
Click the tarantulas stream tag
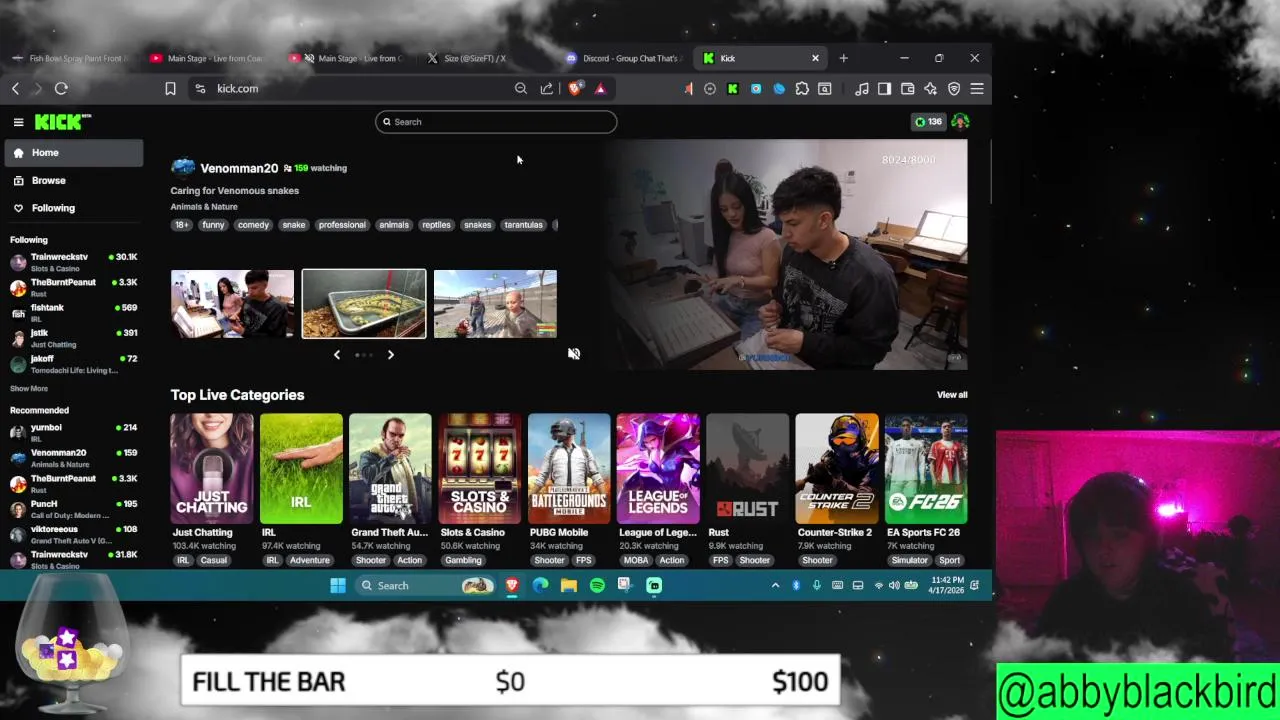click(523, 225)
